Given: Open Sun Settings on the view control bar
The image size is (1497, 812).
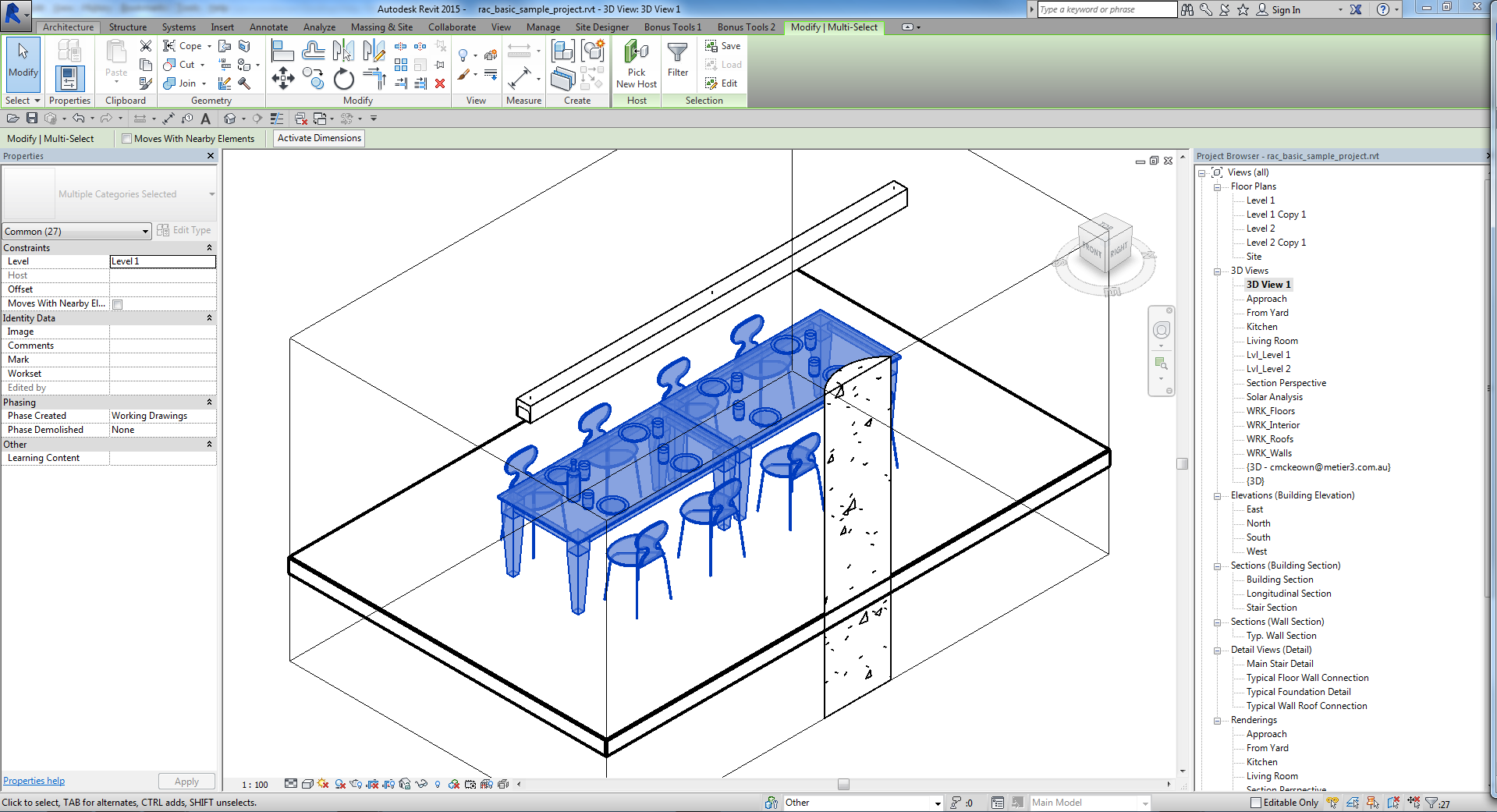Looking at the screenshot, I should point(322,785).
